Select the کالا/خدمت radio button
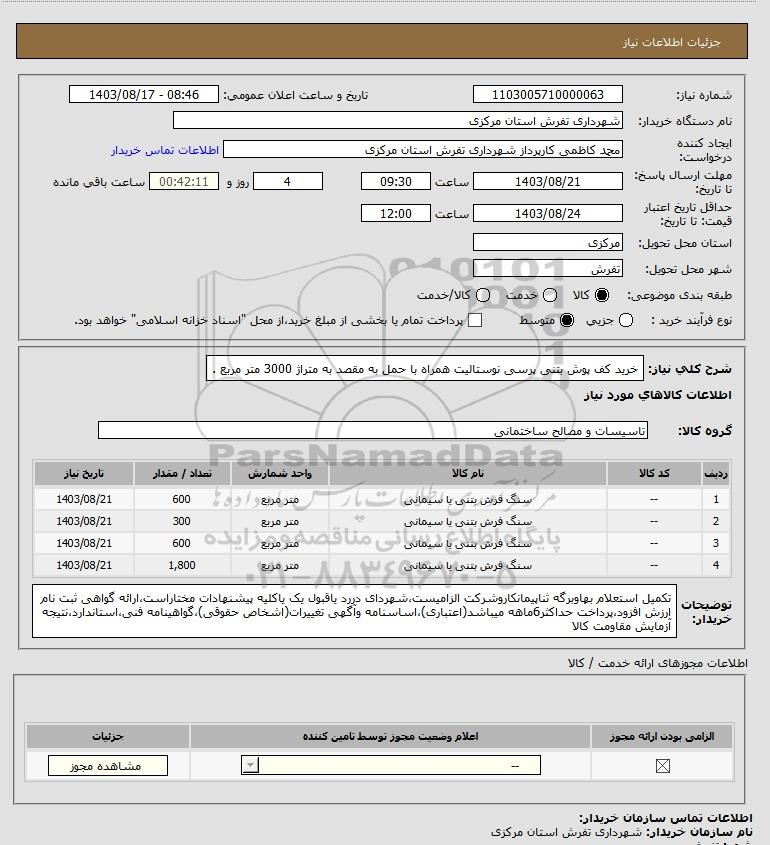Screen dimensions: 770x845 [x=483, y=295]
